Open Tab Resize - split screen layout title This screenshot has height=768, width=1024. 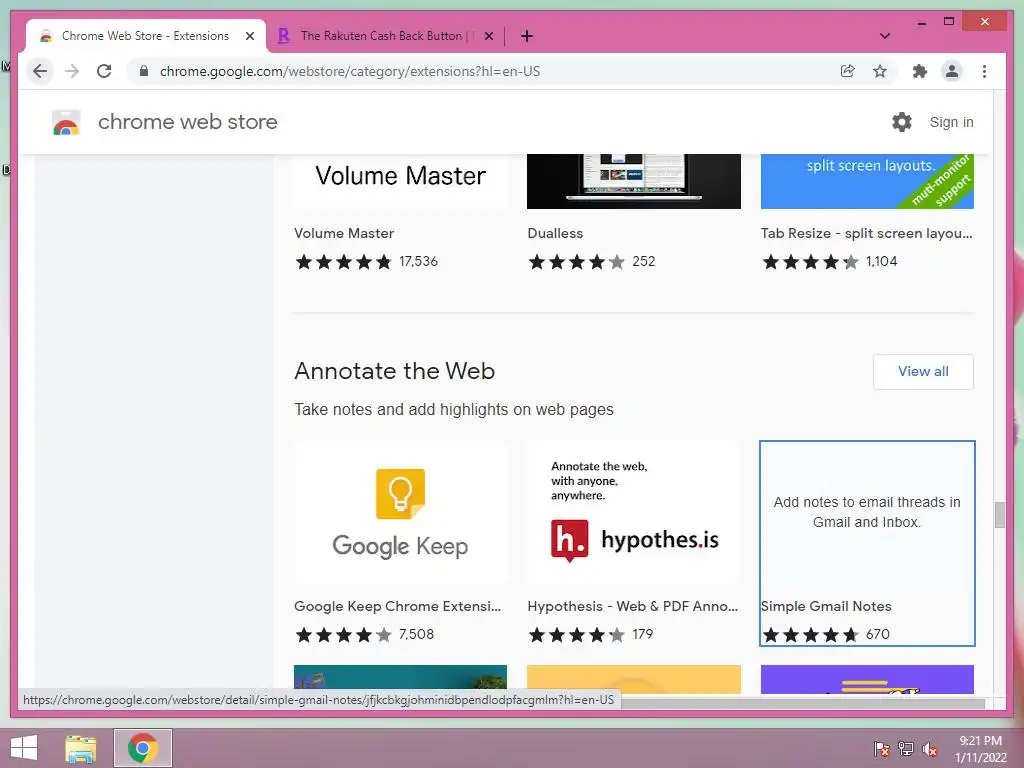[867, 233]
